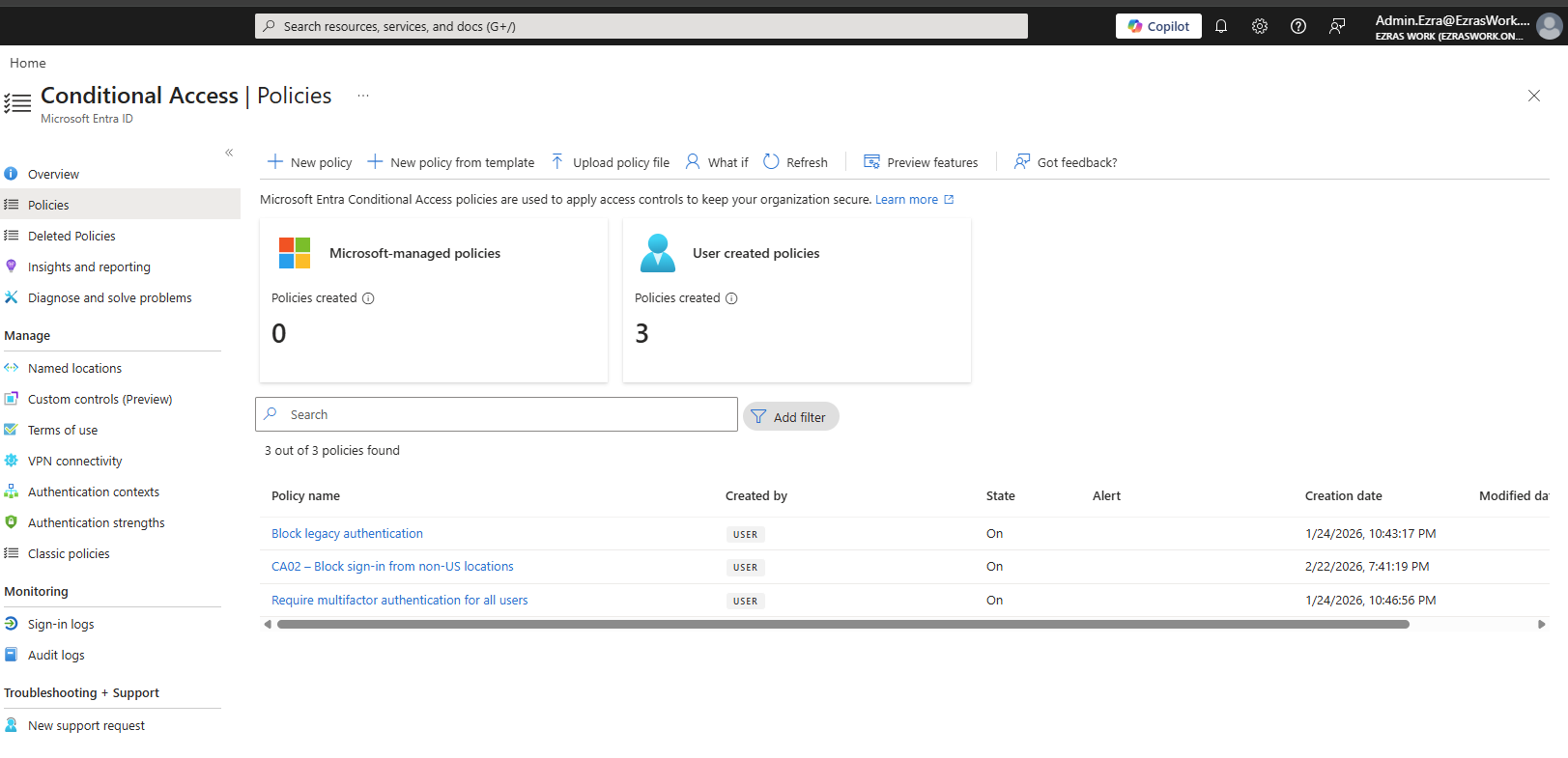Create a New policy
This screenshot has height=758, width=1568.
(309, 162)
